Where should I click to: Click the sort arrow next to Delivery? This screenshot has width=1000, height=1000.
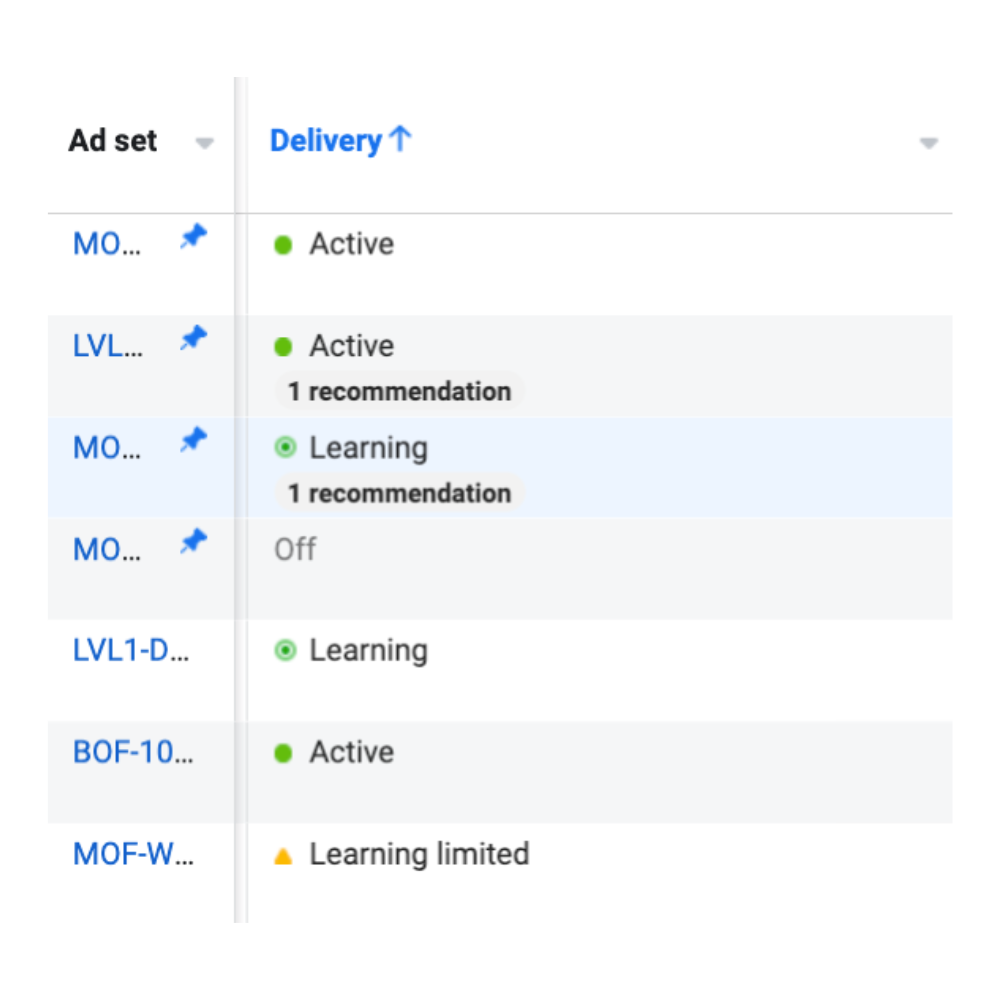coord(401,138)
